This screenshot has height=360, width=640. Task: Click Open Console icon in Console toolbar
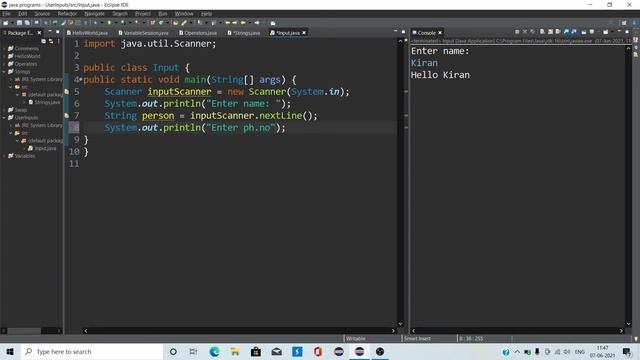point(606,32)
